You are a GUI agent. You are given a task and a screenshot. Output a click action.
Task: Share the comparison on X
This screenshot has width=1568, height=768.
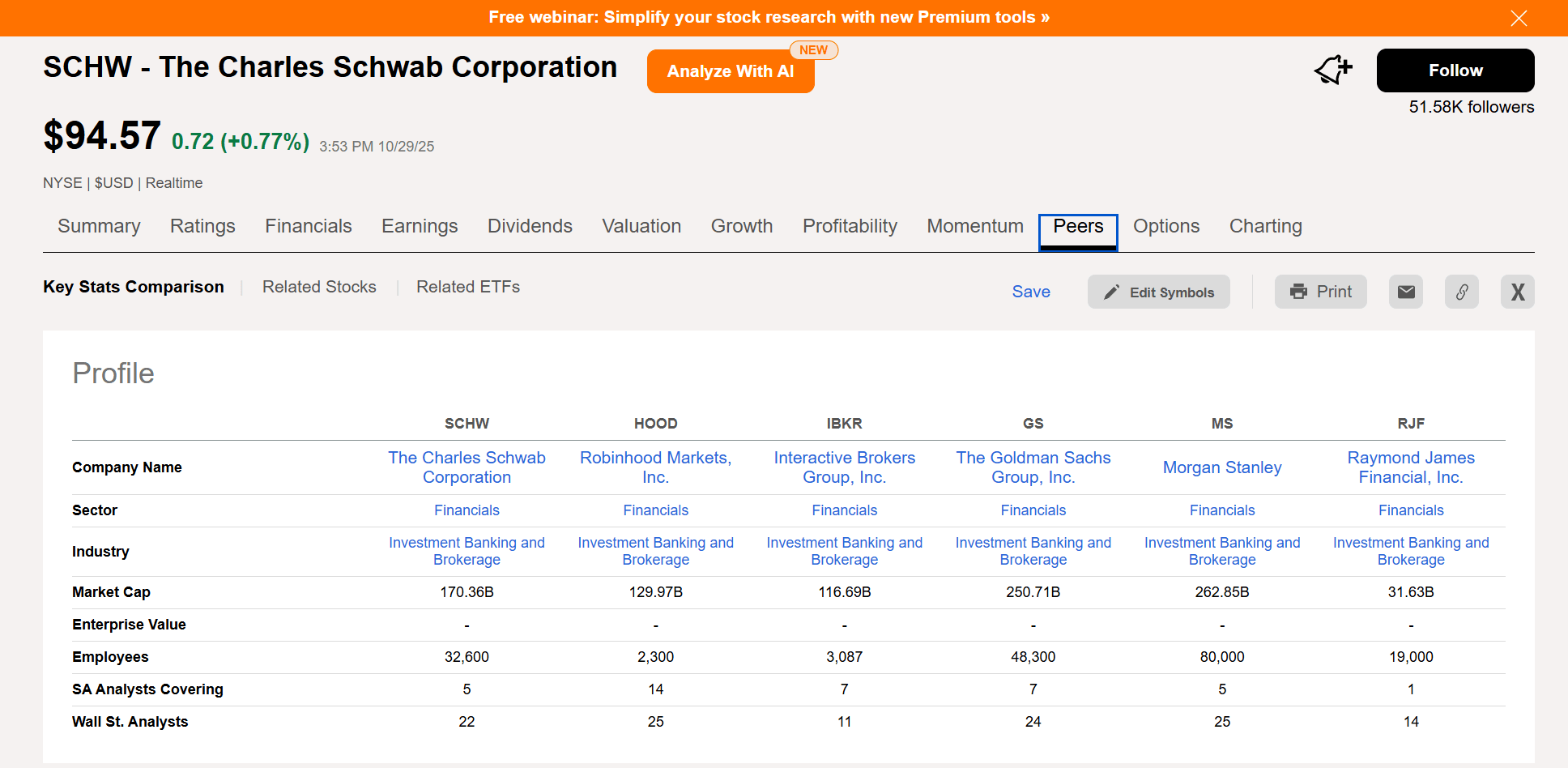coord(1518,292)
